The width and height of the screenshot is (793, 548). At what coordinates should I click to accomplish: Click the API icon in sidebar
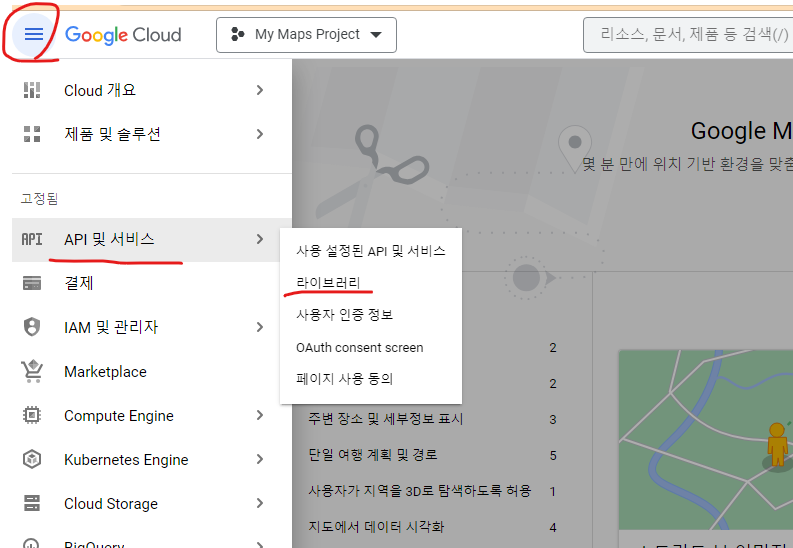(x=32, y=239)
